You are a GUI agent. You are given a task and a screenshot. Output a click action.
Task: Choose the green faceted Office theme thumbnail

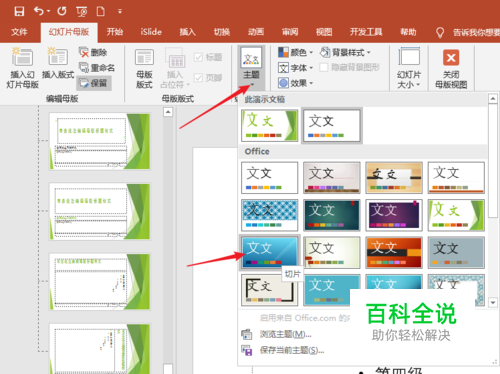click(x=456, y=215)
